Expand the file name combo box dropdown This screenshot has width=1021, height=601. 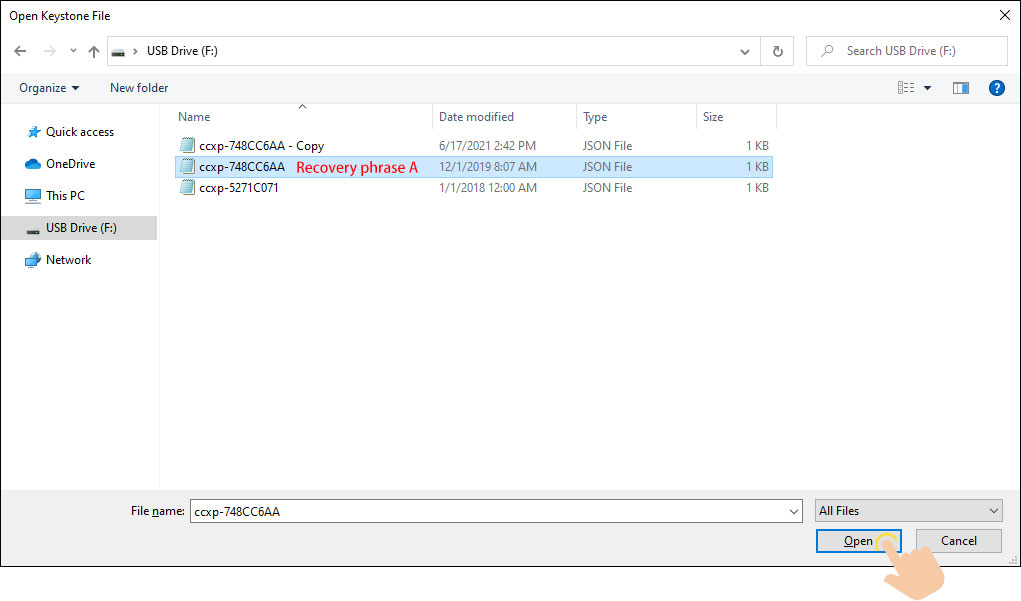point(794,510)
